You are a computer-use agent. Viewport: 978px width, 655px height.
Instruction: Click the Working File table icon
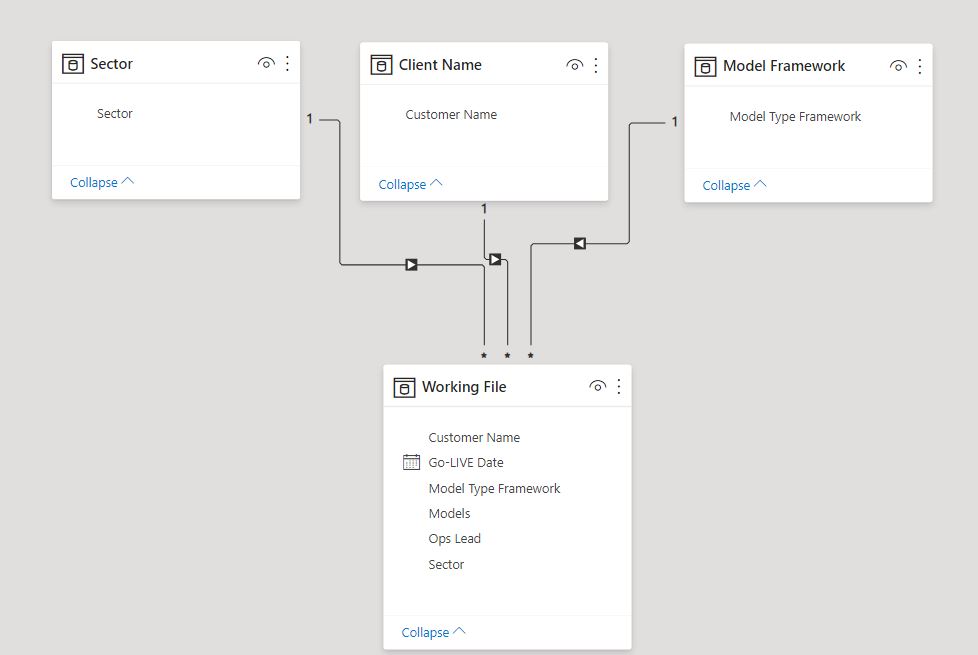click(x=404, y=387)
